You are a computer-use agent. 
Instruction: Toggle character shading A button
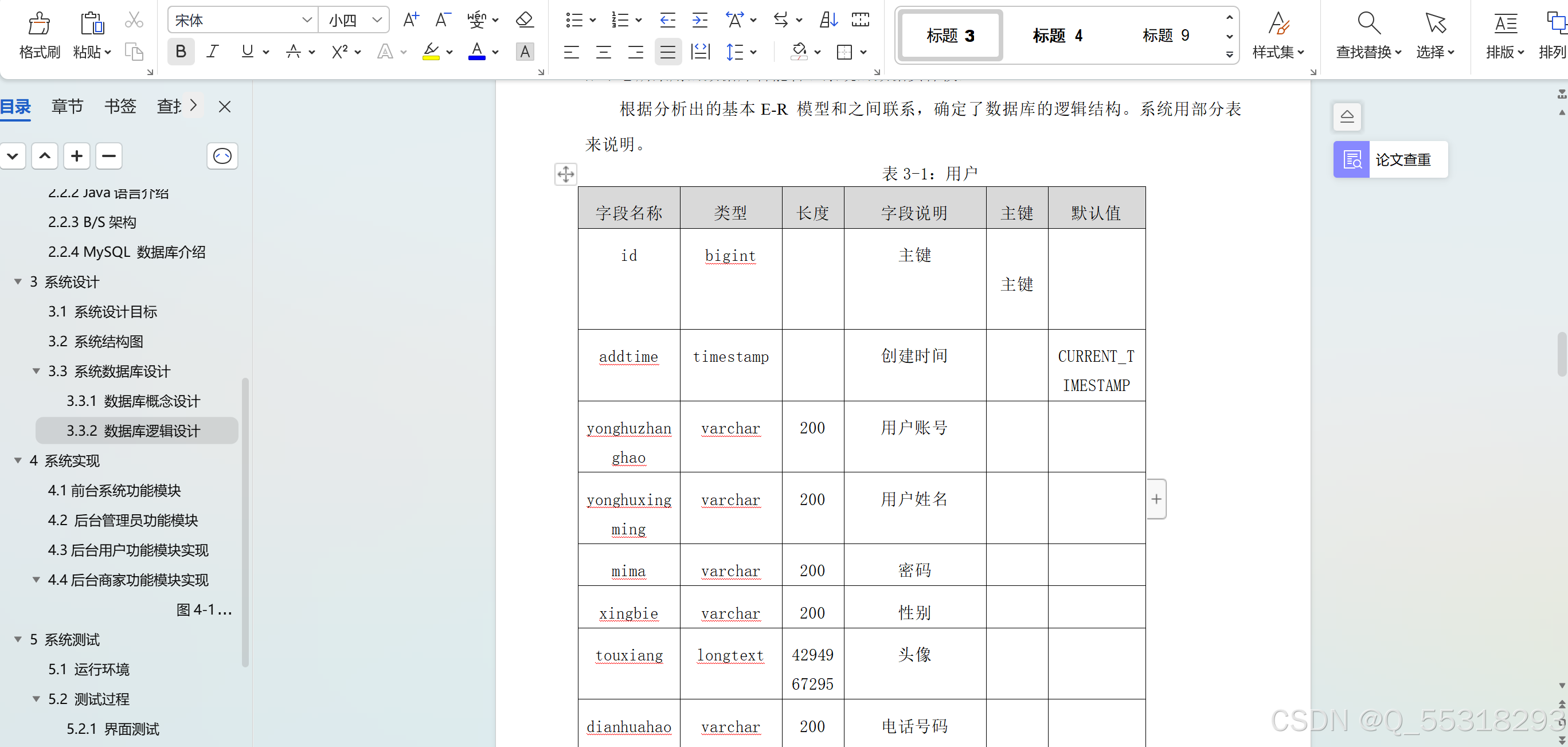pyautogui.click(x=525, y=52)
